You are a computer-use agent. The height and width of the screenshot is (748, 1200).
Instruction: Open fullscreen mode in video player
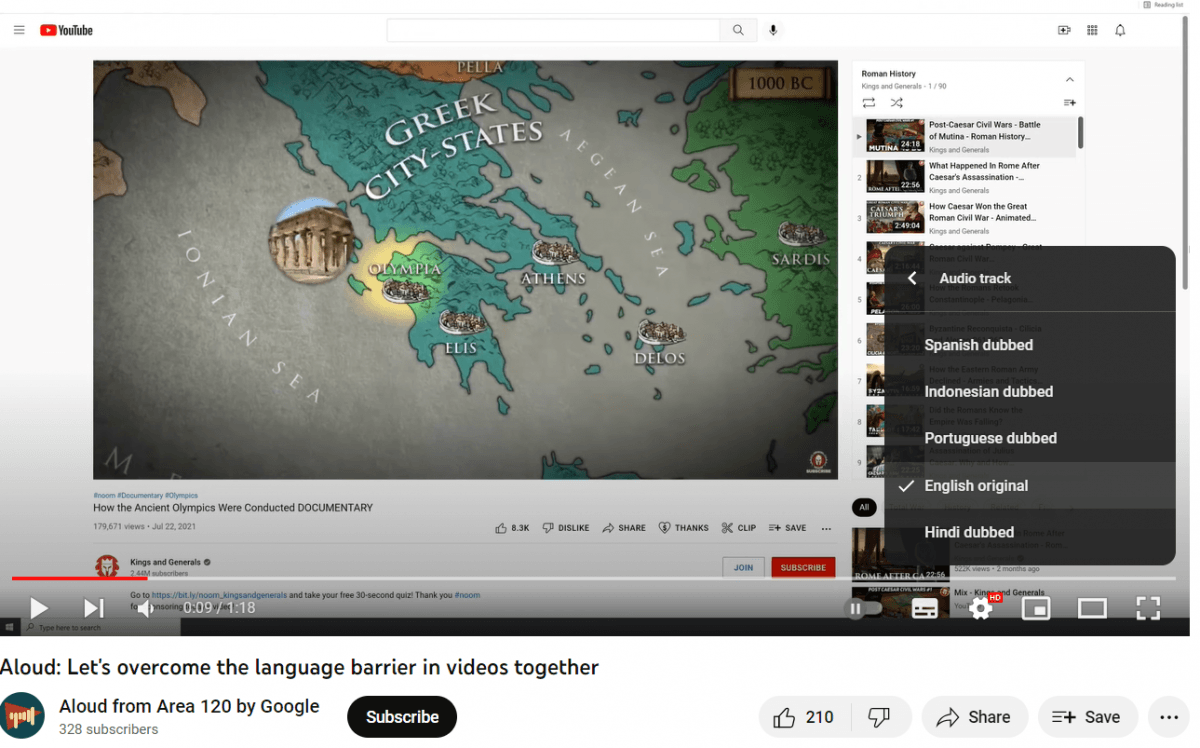coord(1148,608)
